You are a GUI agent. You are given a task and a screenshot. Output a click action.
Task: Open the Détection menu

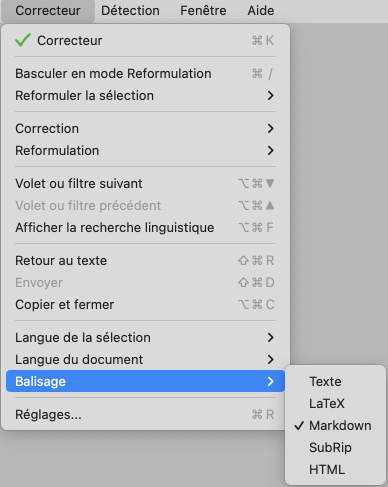130,11
